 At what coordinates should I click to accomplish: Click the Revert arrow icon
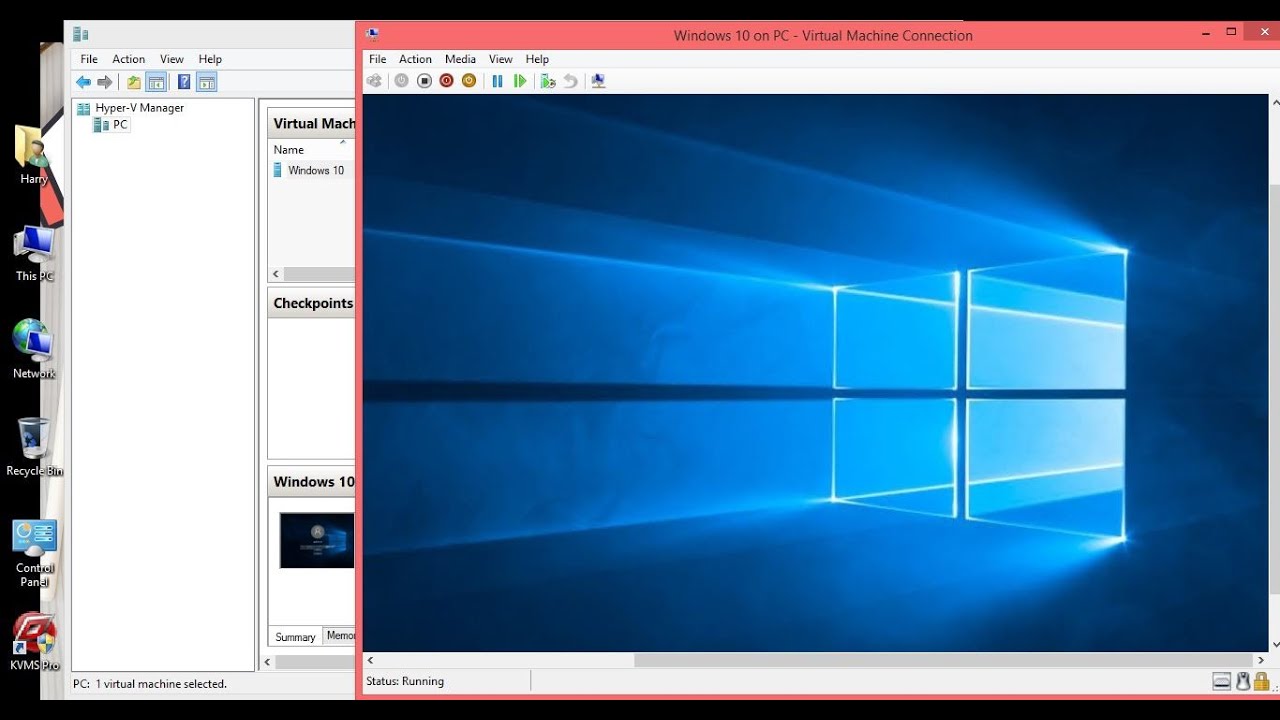[x=570, y=81]
